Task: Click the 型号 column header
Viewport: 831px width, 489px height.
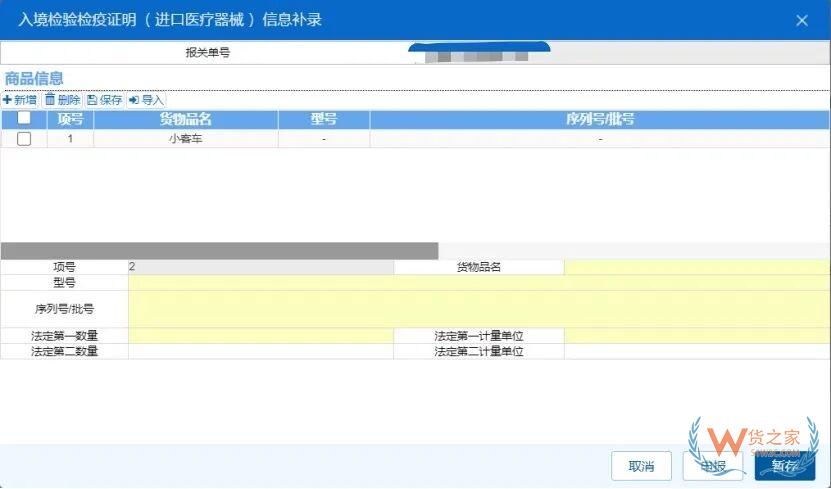Action: click(324, 119)
